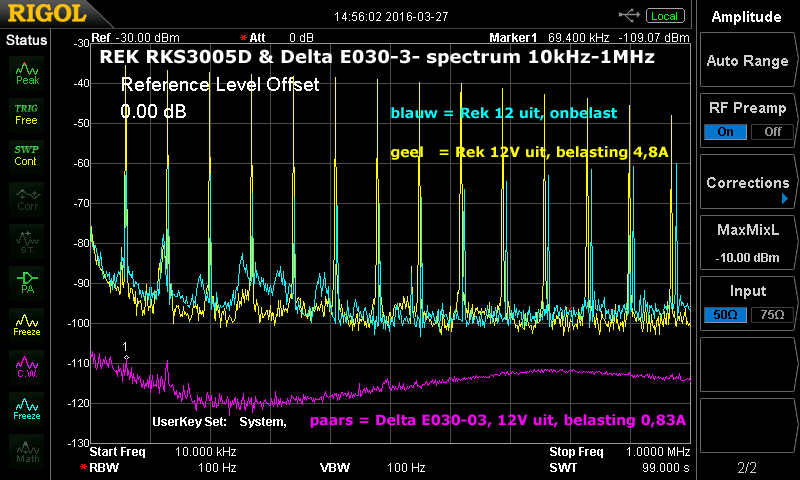The image size is (800, 480).
Task: Click the yellow 'geel = Rek 12V uit' legend
Action: [x=529, y=152]
